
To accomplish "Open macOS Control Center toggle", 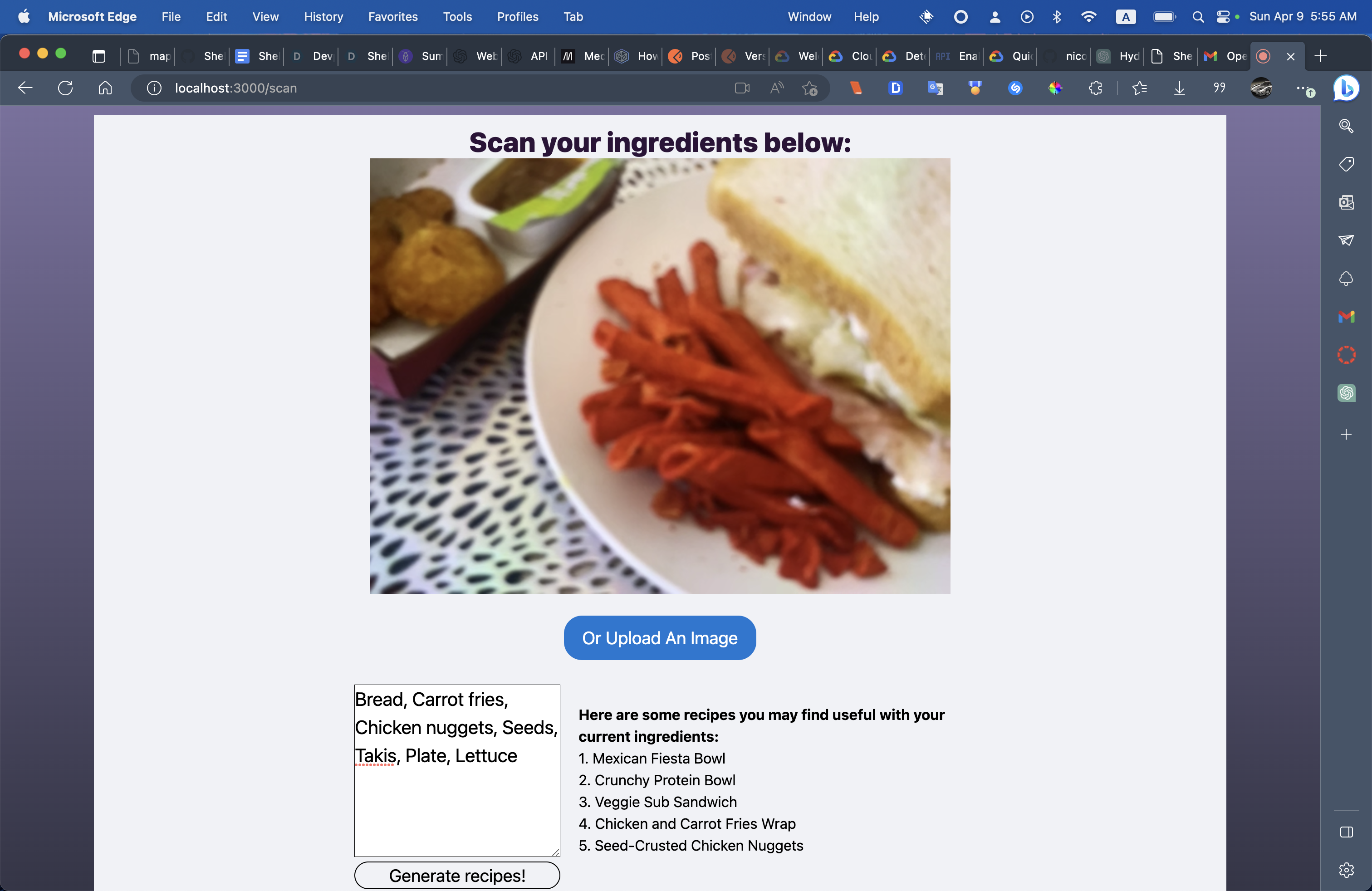I will click(x=1223, y=17).
